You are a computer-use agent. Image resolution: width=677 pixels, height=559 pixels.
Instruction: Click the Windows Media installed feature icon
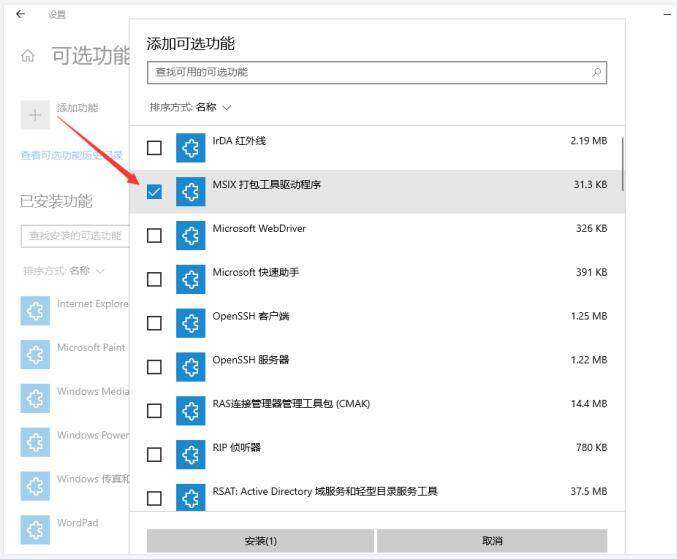tap(35, 398)
